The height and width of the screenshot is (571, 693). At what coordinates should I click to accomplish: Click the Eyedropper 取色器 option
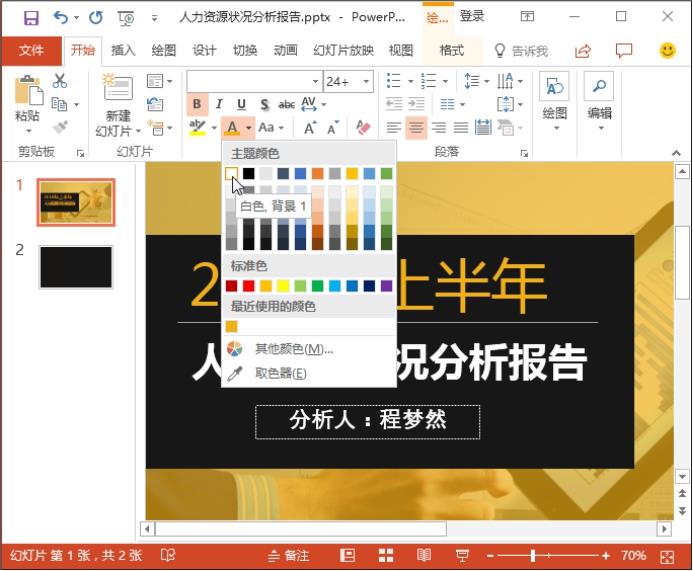coord(280,373)
